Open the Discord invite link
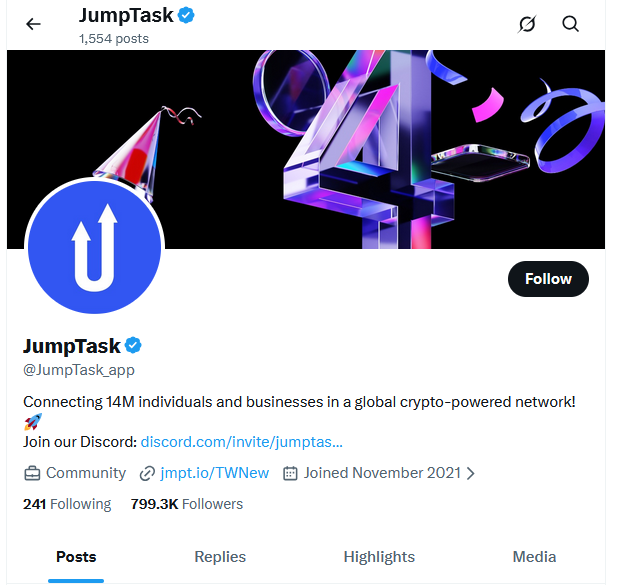This screenshot has height=585, width=622. pos(242,441)
